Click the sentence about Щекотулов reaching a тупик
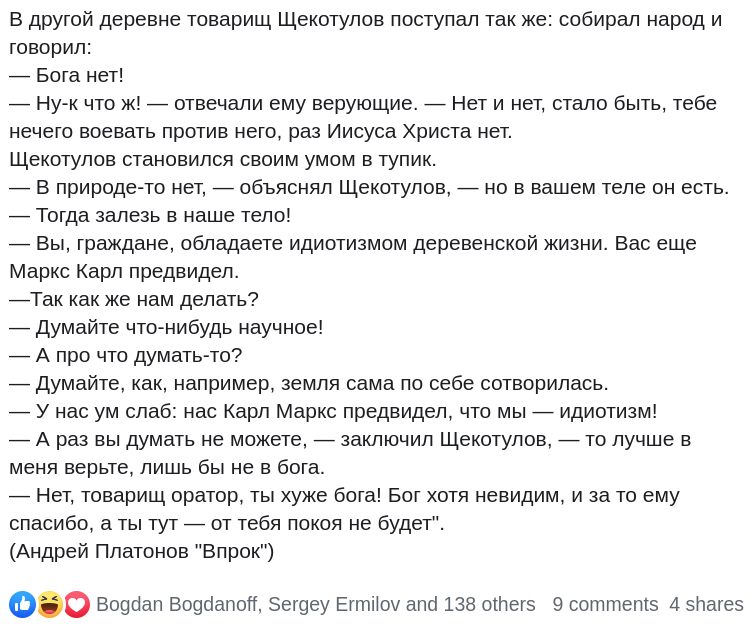This screenshot has width=754, height=624. [223, 160]
